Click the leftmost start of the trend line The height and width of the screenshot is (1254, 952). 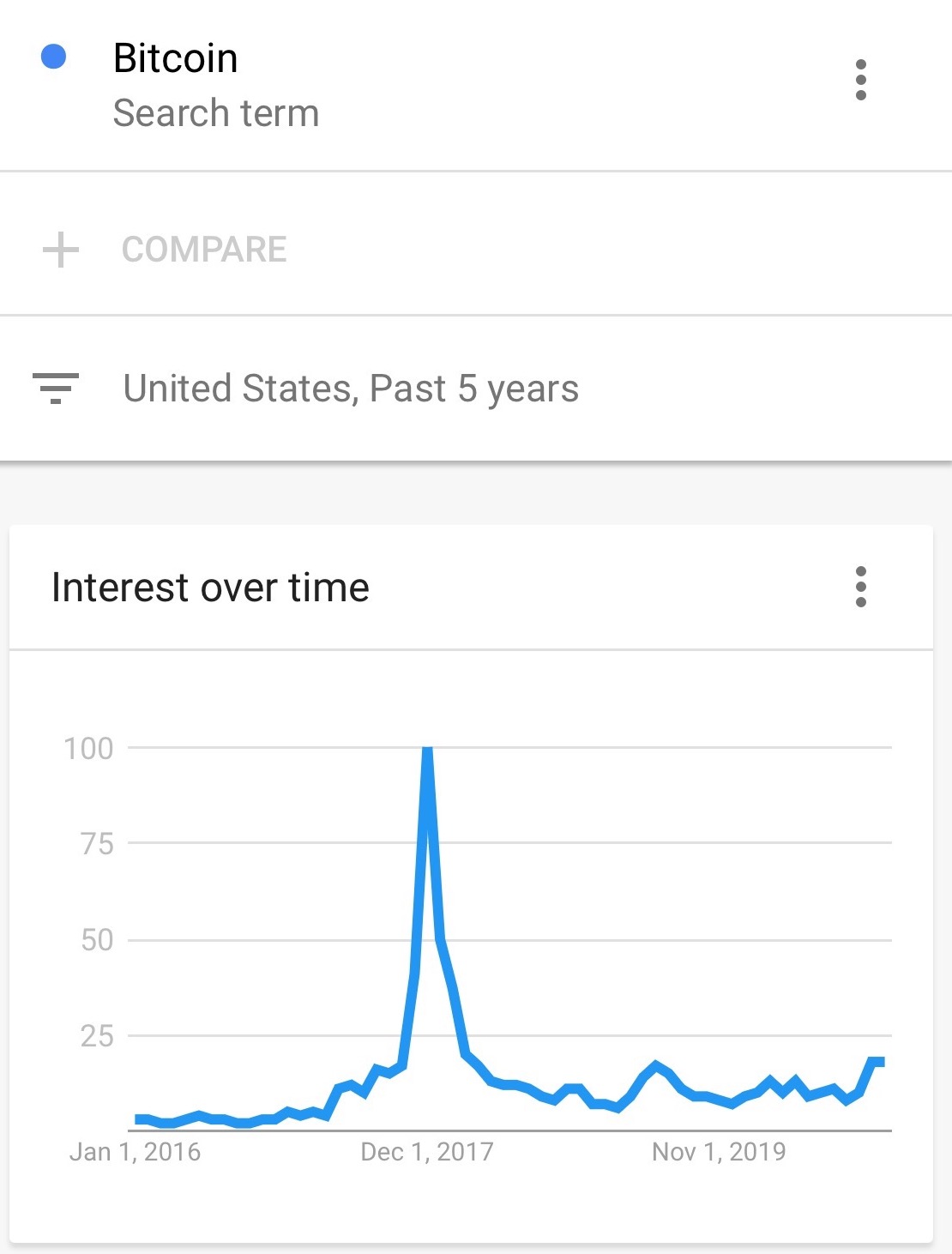137,1119
